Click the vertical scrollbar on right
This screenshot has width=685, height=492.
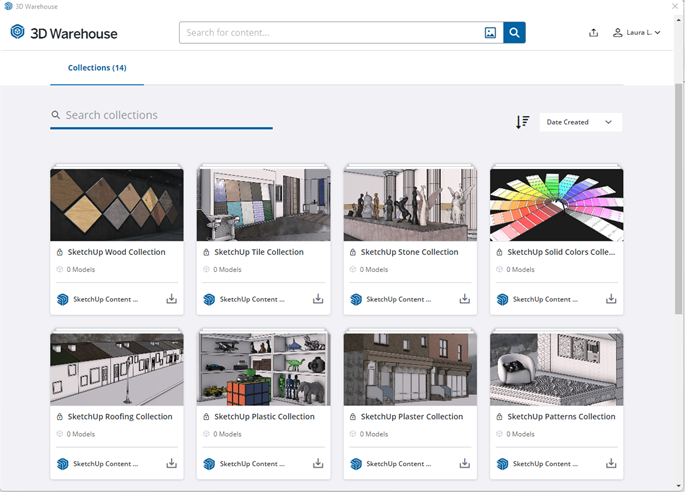679,200
